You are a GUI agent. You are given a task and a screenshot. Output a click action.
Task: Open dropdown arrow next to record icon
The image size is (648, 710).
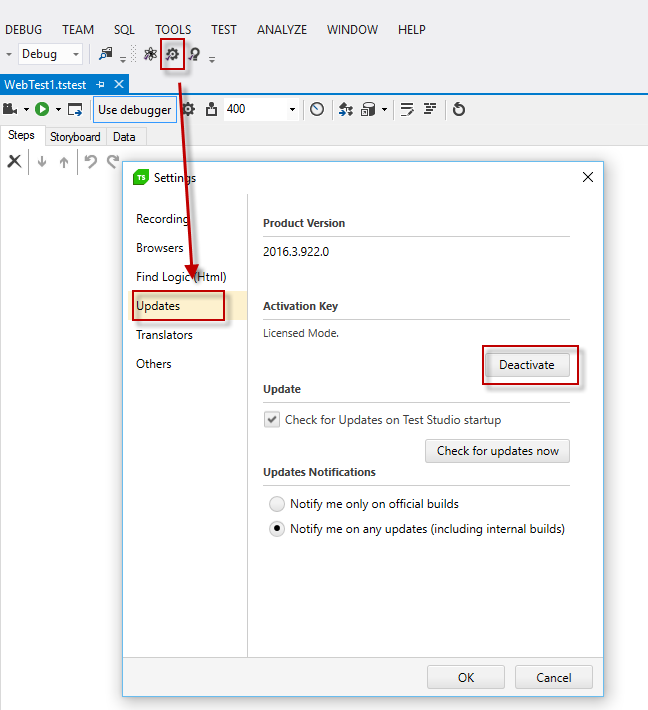(x=26, y=110)
